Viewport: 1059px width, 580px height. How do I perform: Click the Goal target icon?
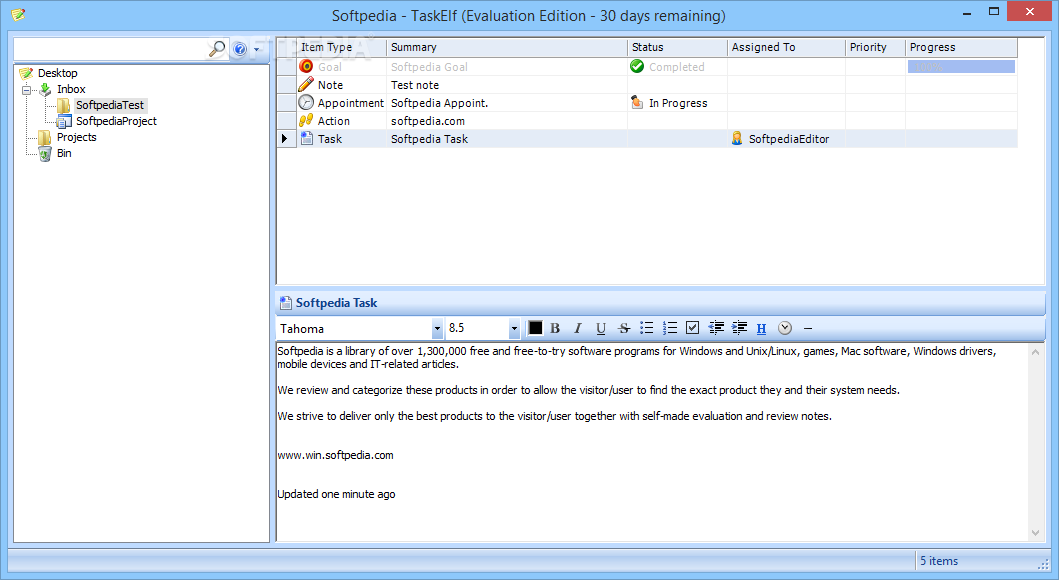tap(306, 66)
